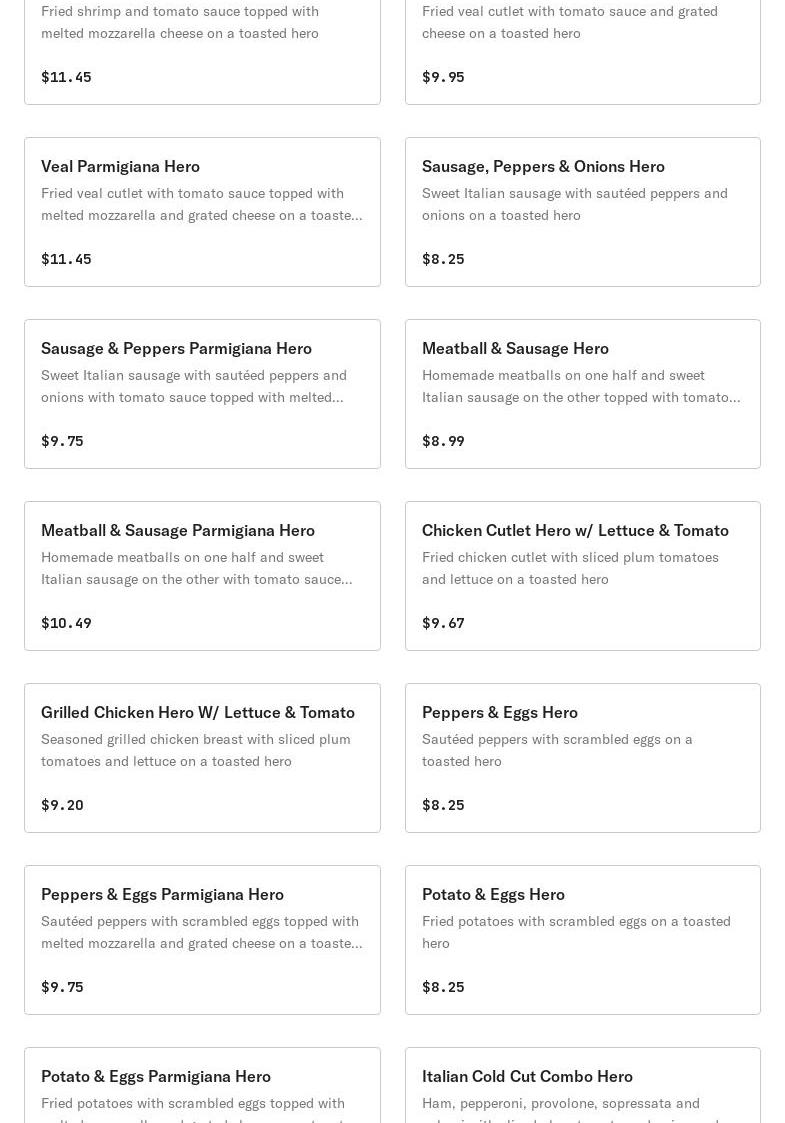Viewport: 785px width, 1123px height.
Task: Click the $10.49 price on Meatball & Sausage Parmigiana
Action: click(x=66, y=623)
